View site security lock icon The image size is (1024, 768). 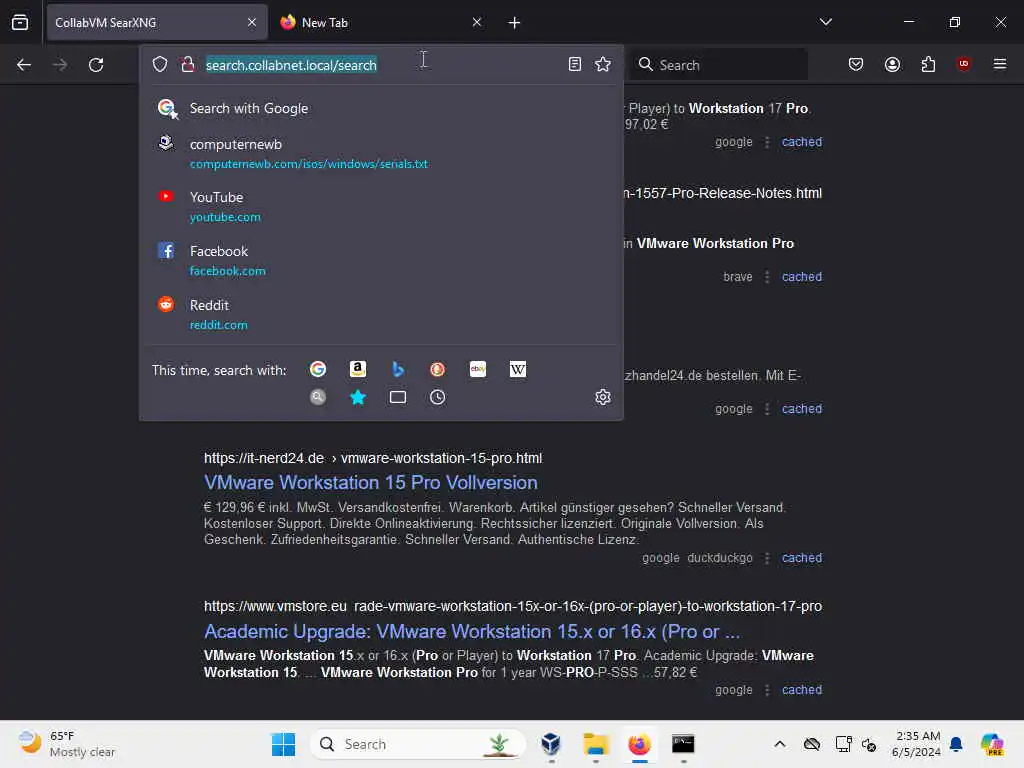[x=187, y=64]
